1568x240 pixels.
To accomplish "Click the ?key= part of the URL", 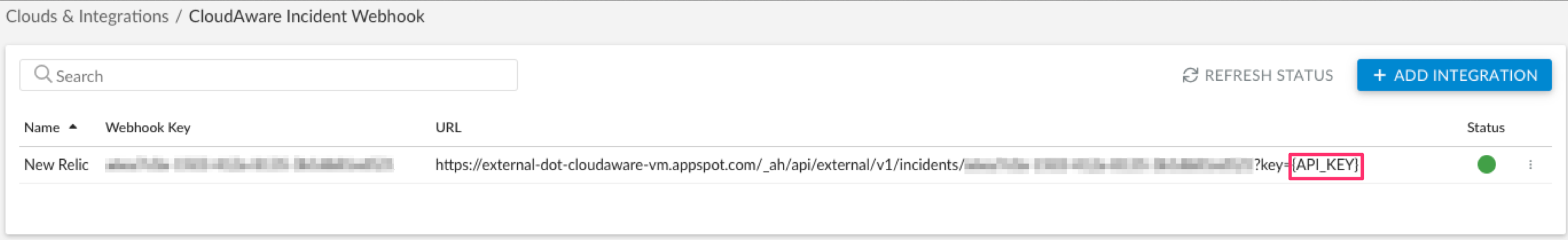I will click(x=1271, y=165).
